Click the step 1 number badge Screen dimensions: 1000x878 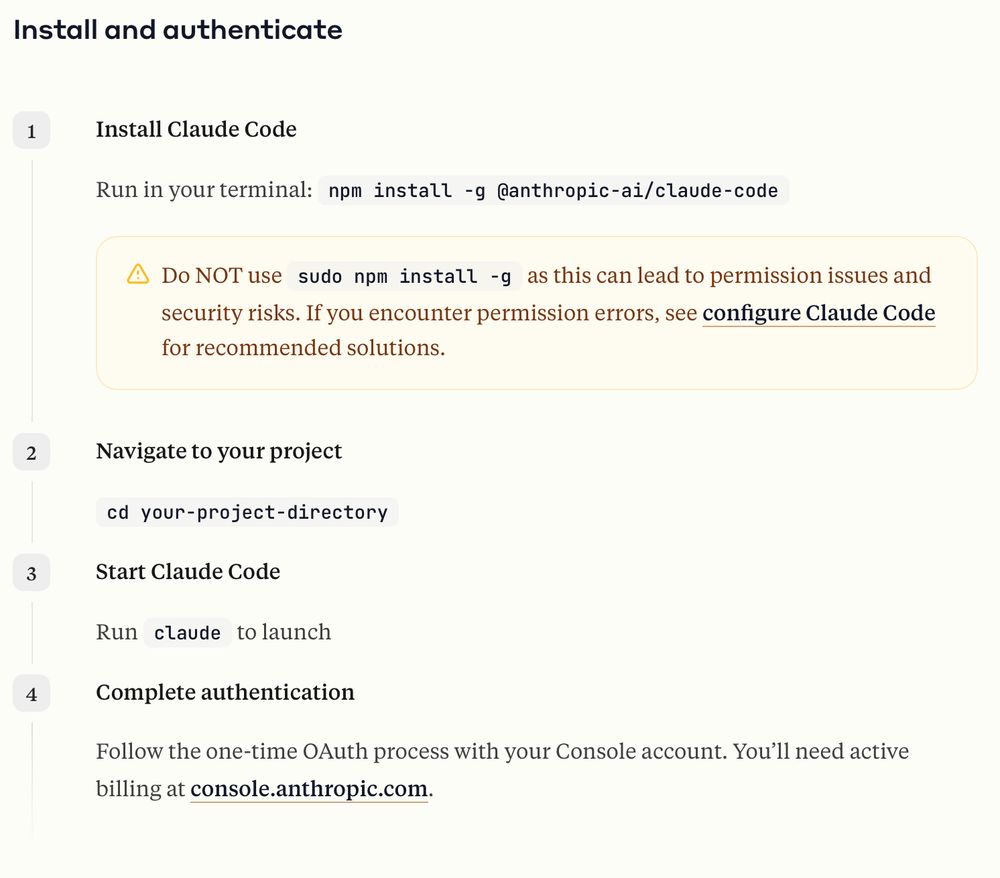(32, 131)
